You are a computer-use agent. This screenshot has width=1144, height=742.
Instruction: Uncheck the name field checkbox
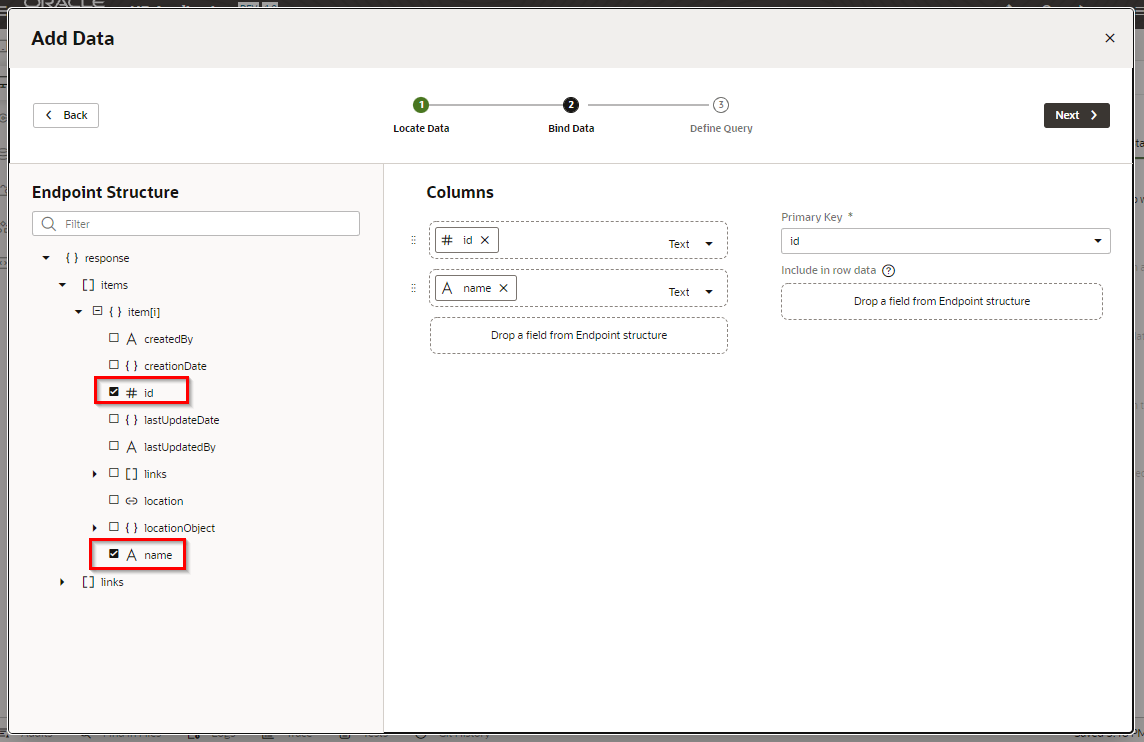coord(114,554)
